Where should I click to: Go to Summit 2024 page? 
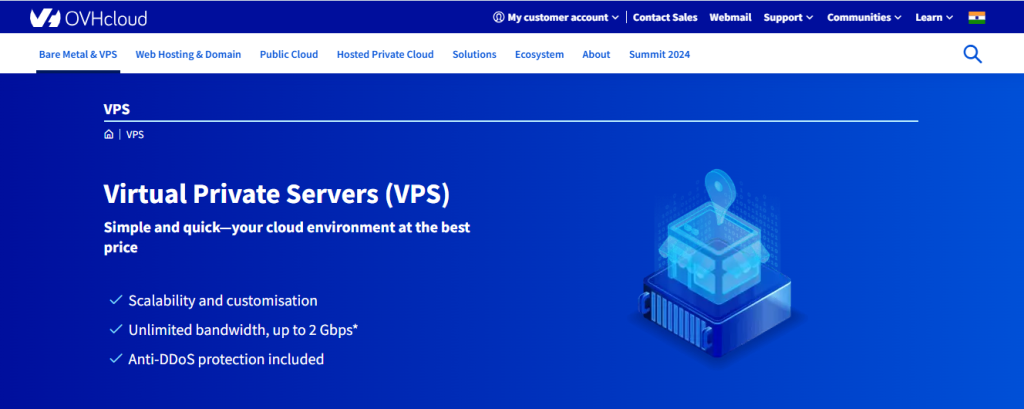[x=659, y=55]
